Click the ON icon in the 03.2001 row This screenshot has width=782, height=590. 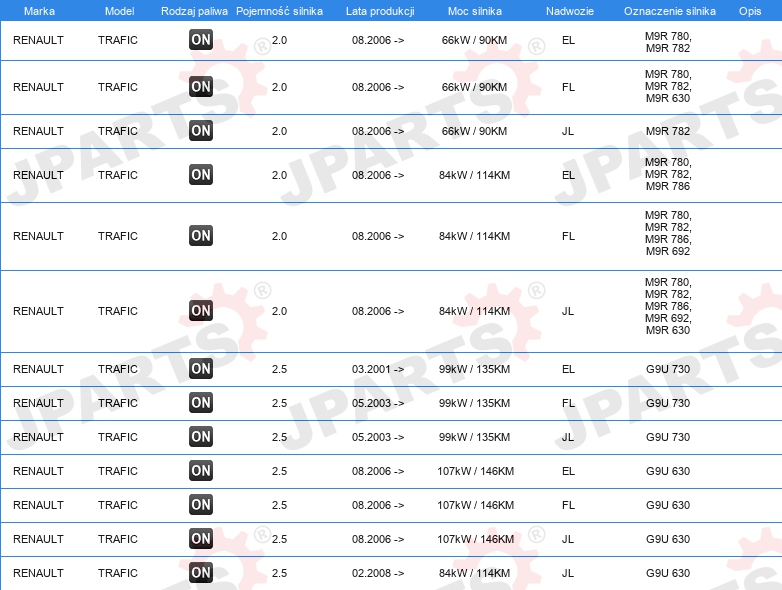(x=201, y=369)
